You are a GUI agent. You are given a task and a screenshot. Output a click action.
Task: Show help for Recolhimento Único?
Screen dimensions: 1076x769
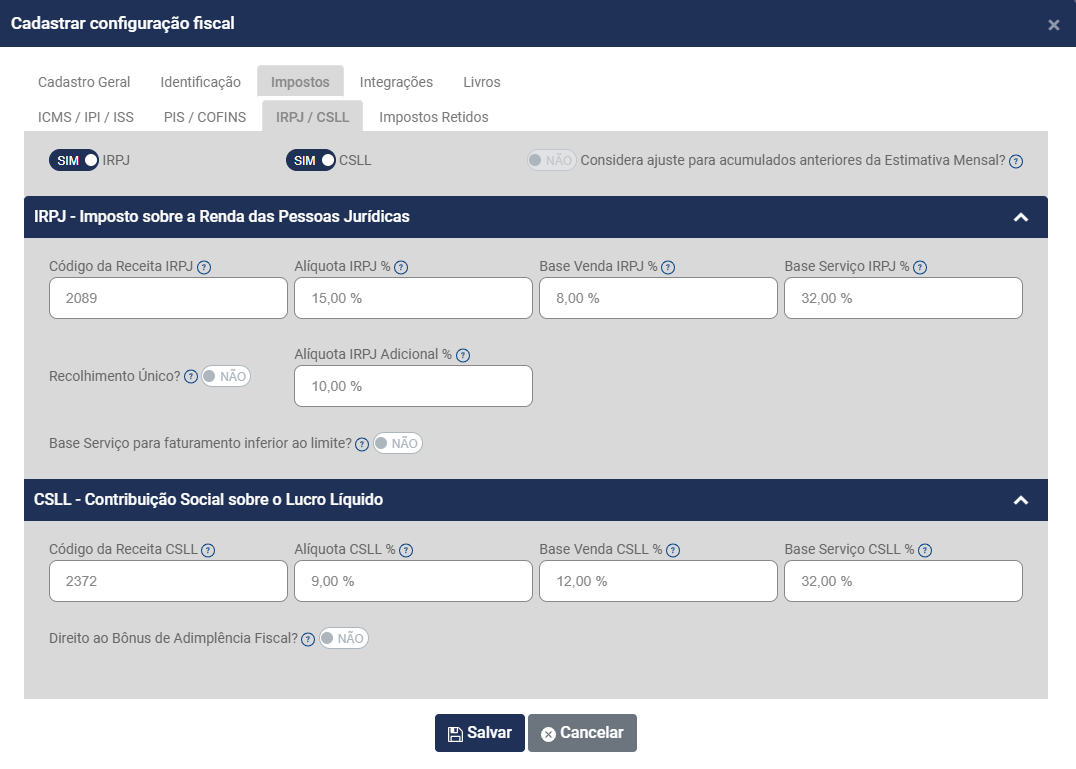(191, 377)
